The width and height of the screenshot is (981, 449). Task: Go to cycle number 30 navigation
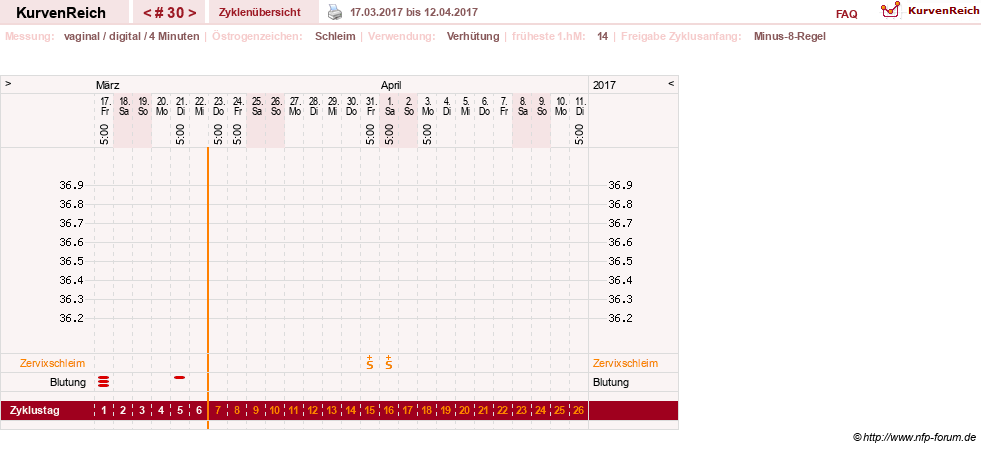(x=170, y=13)
